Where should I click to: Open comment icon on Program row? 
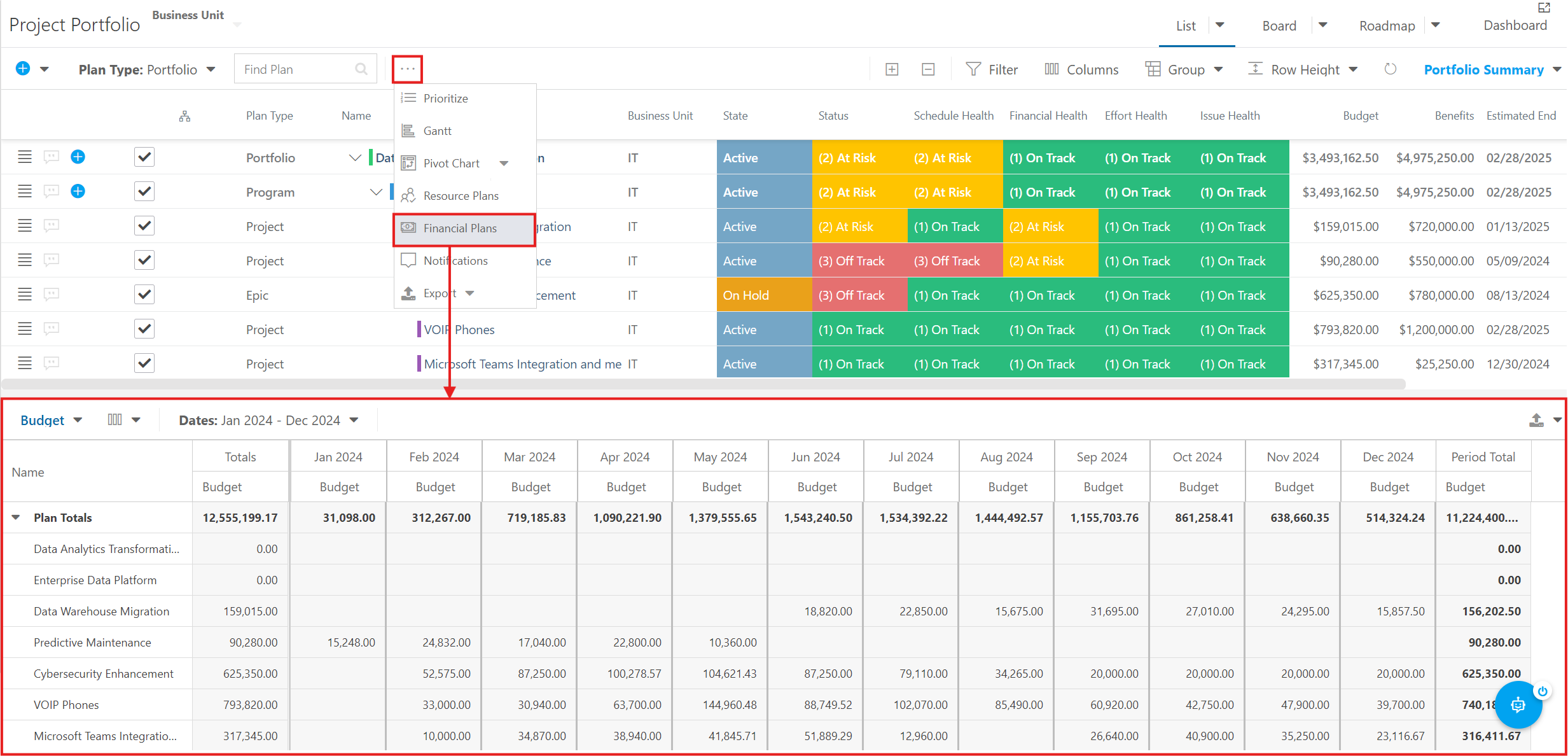(52, 191)
